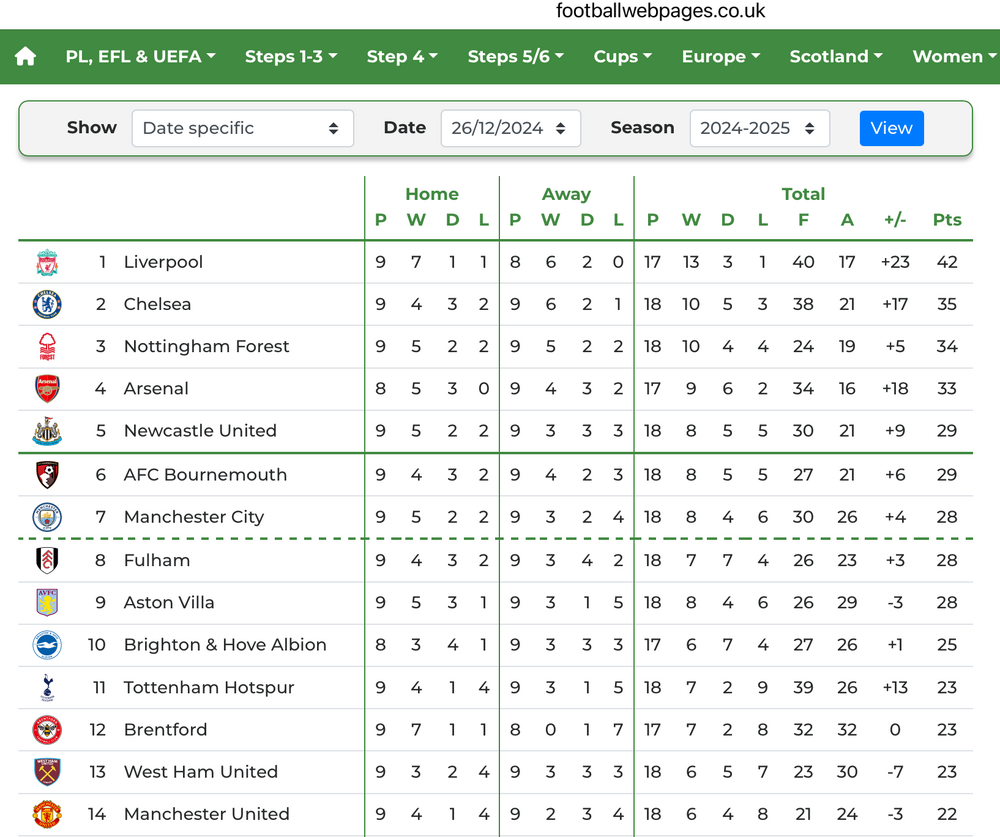1000x837 pixels.
Task: Open the Fulham team link
Action: (157, 560)
